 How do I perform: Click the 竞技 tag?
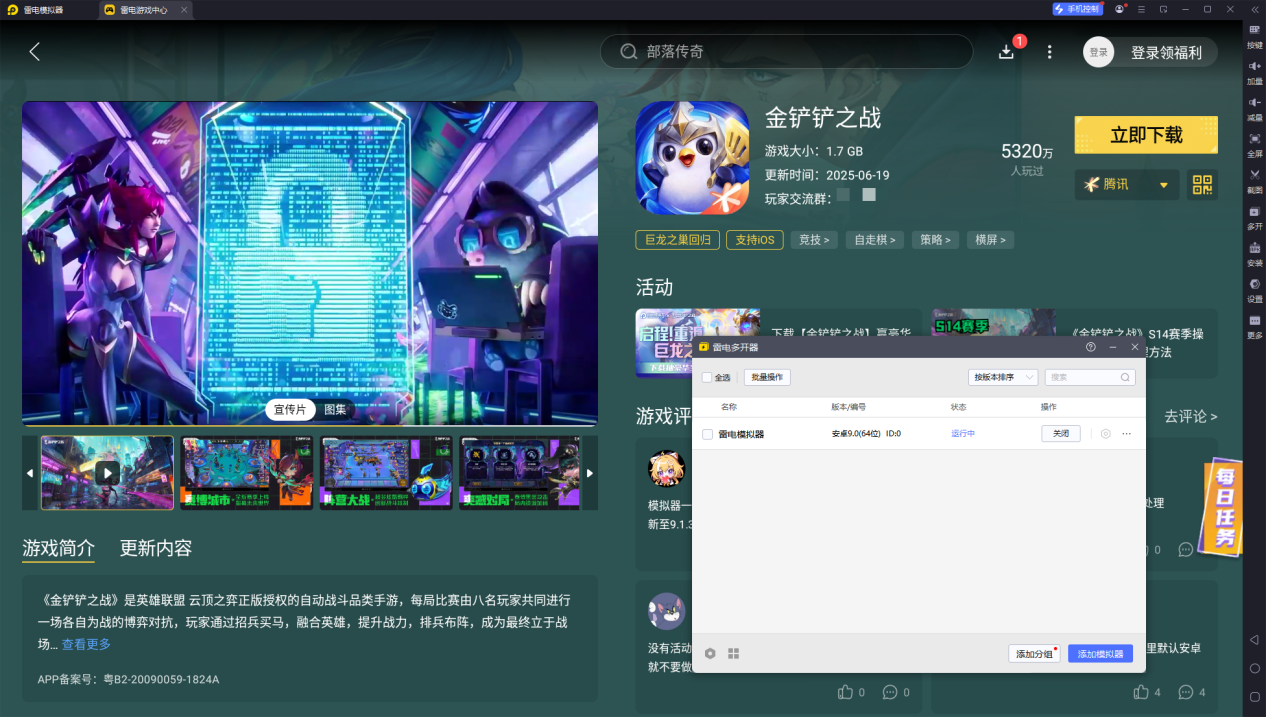(x=813, y=240)
